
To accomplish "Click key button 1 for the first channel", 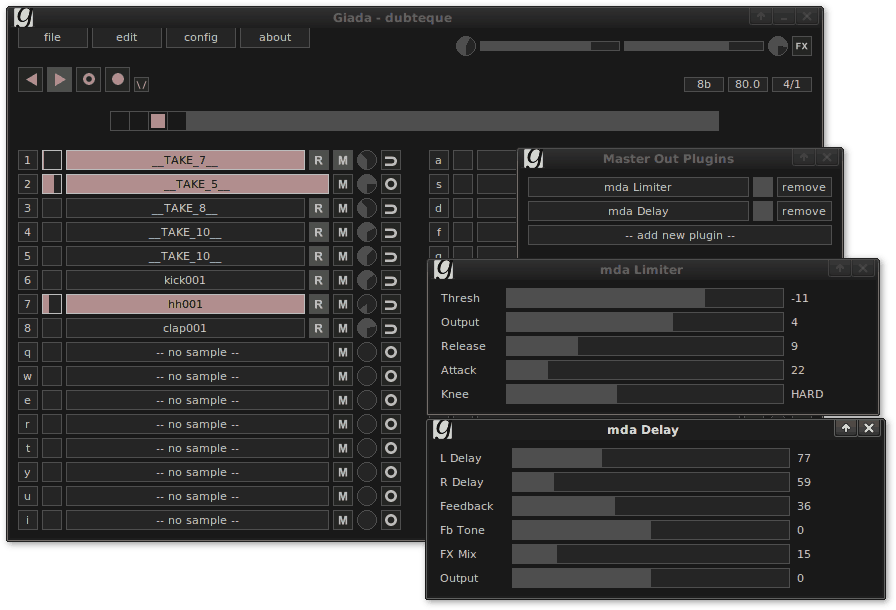I will pos(27,160).
